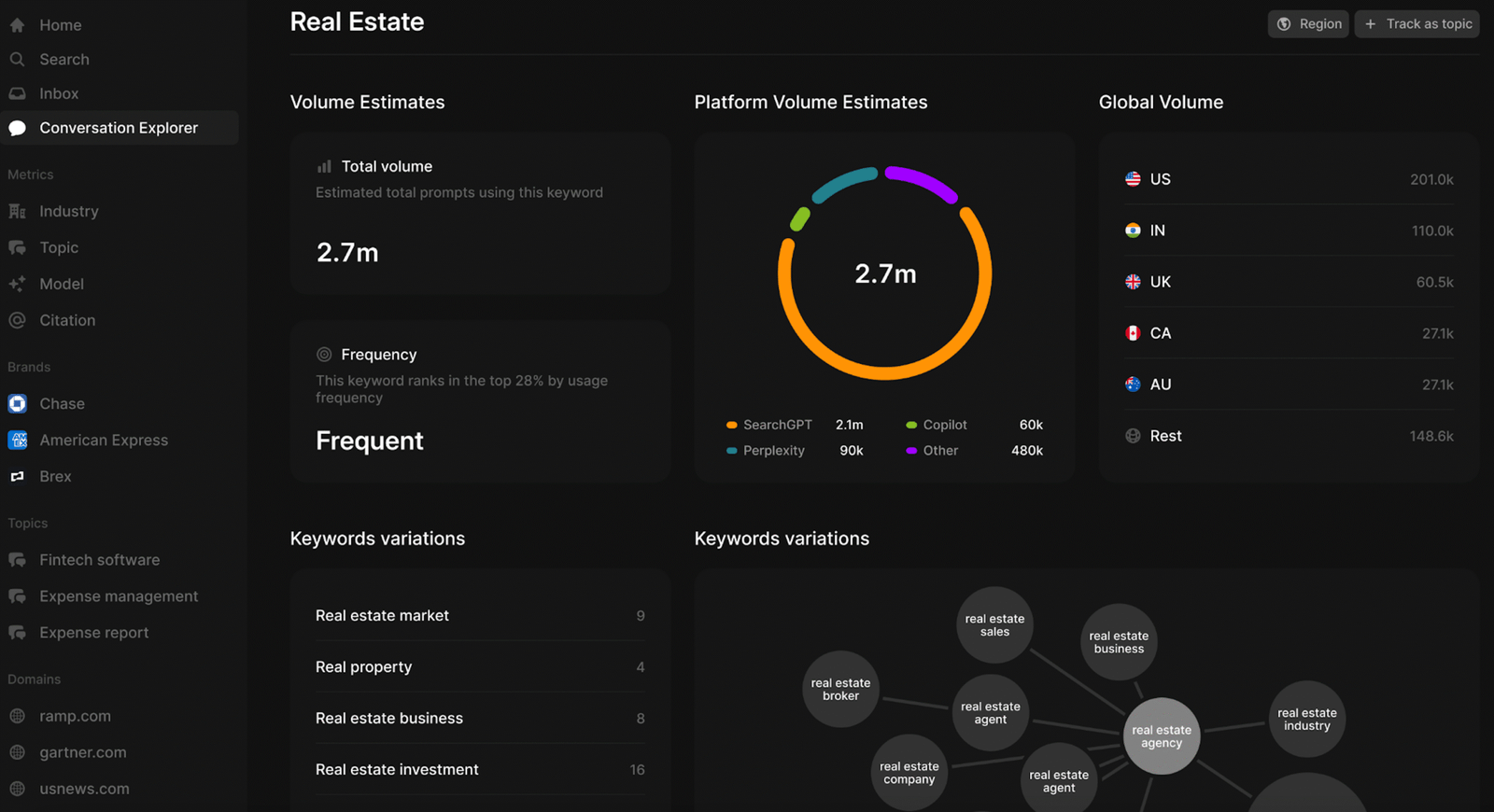The width and height of the screenshot is (1494, 812).
Task: Click the Conversation Explorer chat bubble icon
Action: pyautogui.click(x=17, y=128)
